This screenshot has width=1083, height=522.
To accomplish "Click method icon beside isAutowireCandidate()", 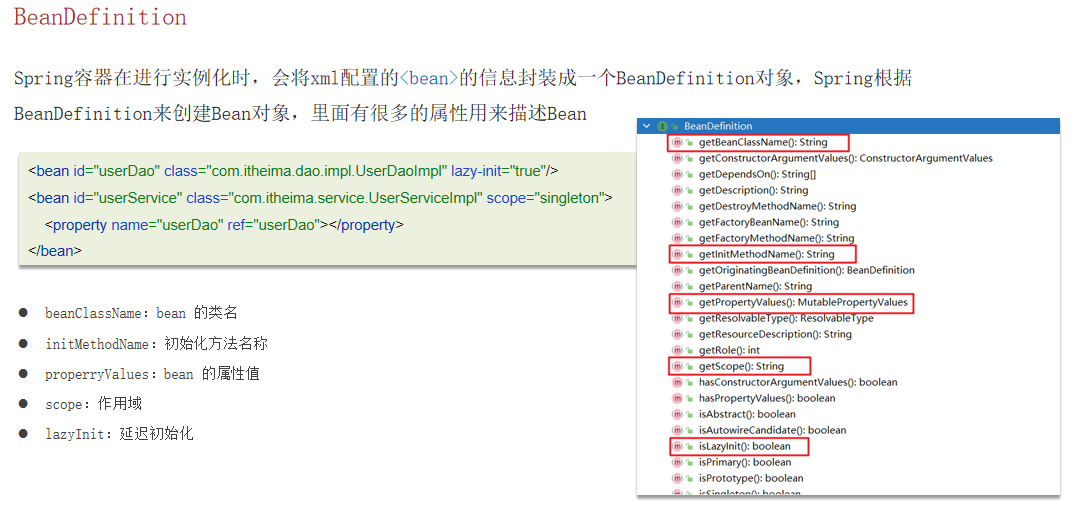I will (x=678, y=430).
